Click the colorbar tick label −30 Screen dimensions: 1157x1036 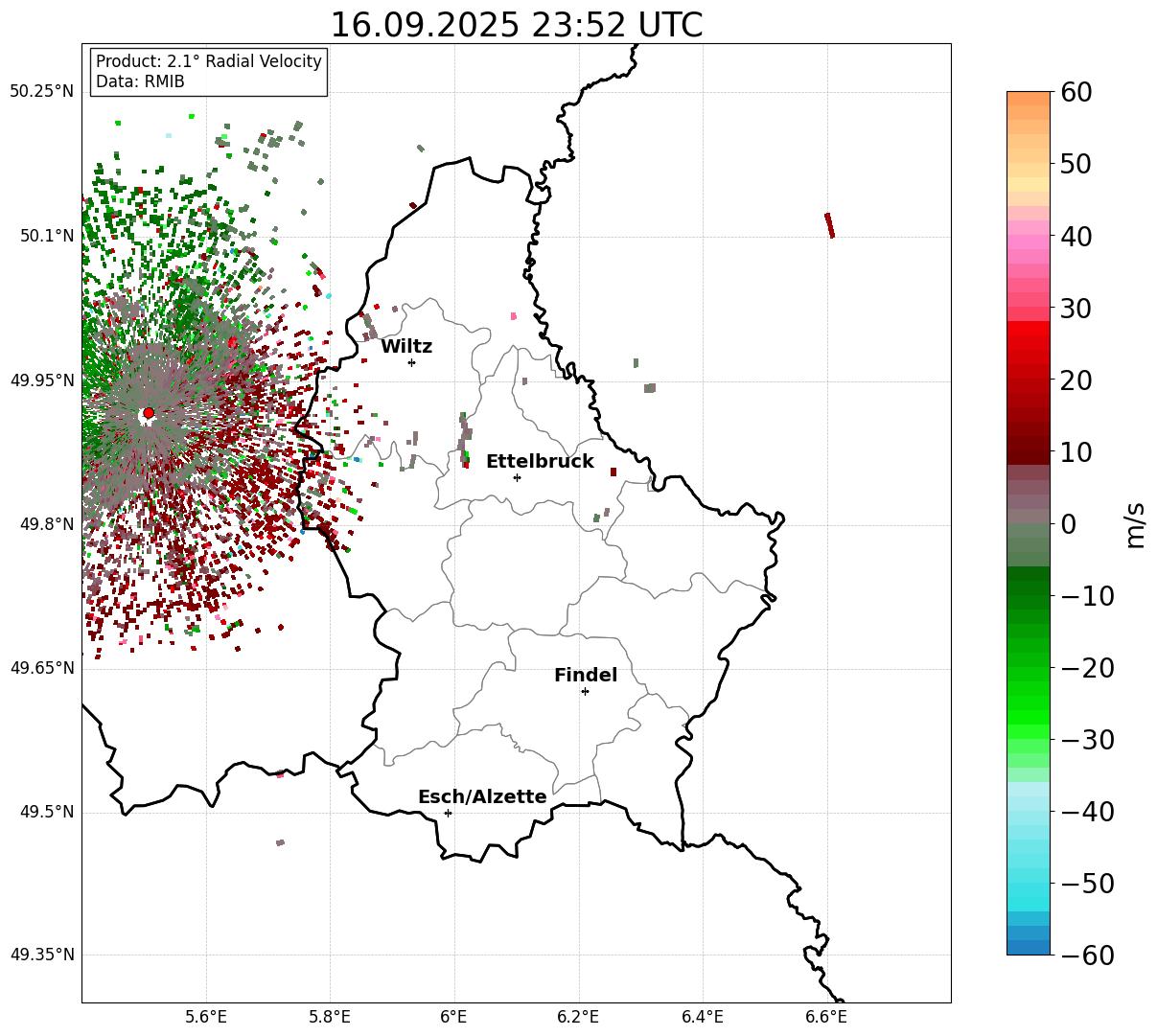[x=1087, y=739]
